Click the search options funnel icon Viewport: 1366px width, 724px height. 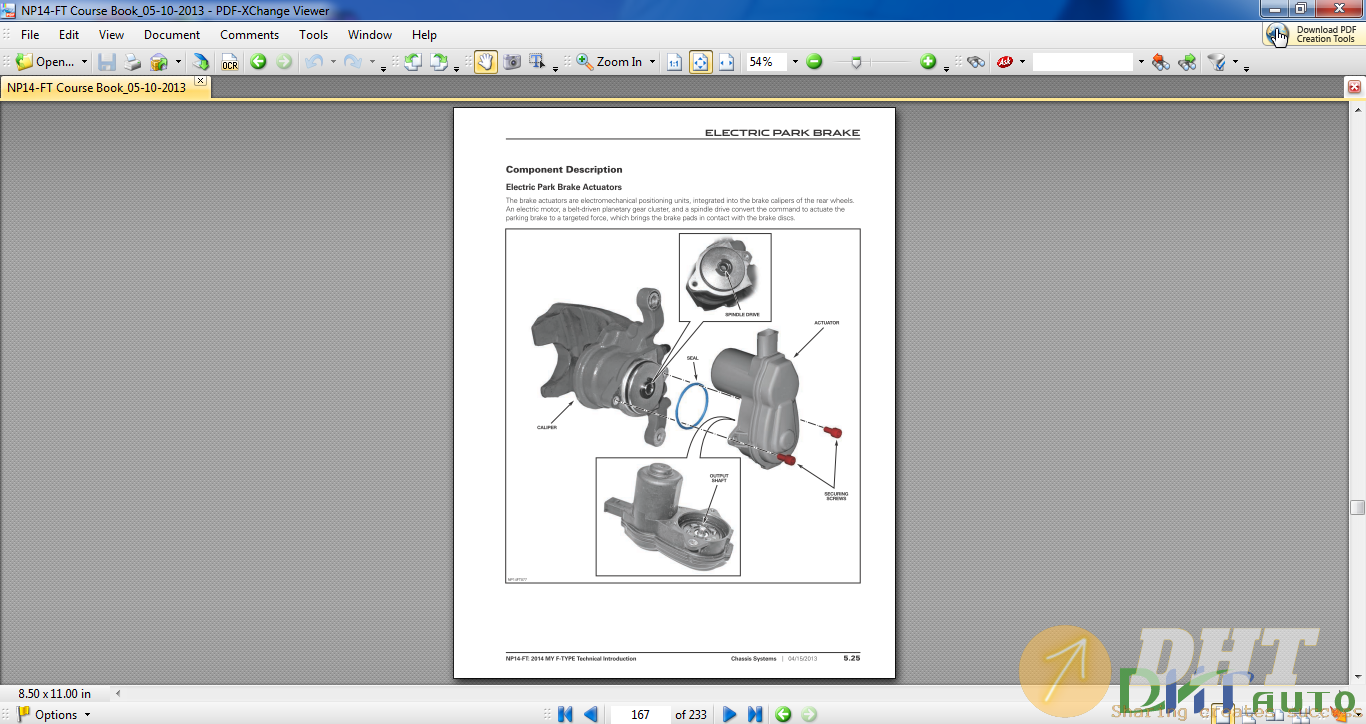[x=1216, y=62]
